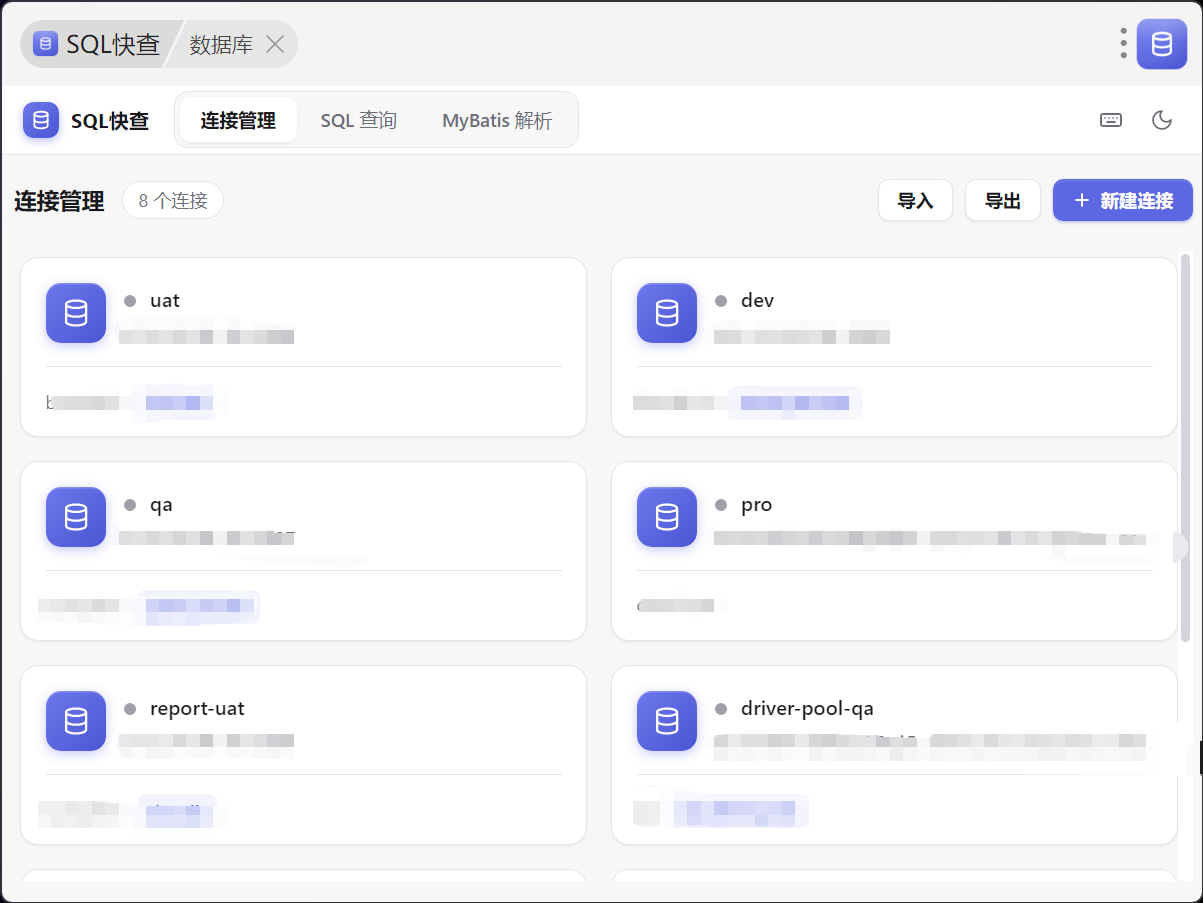Screen dimensions: 1203x903
Task: Click the status dot beside dev
Action: tap(721, 300)
